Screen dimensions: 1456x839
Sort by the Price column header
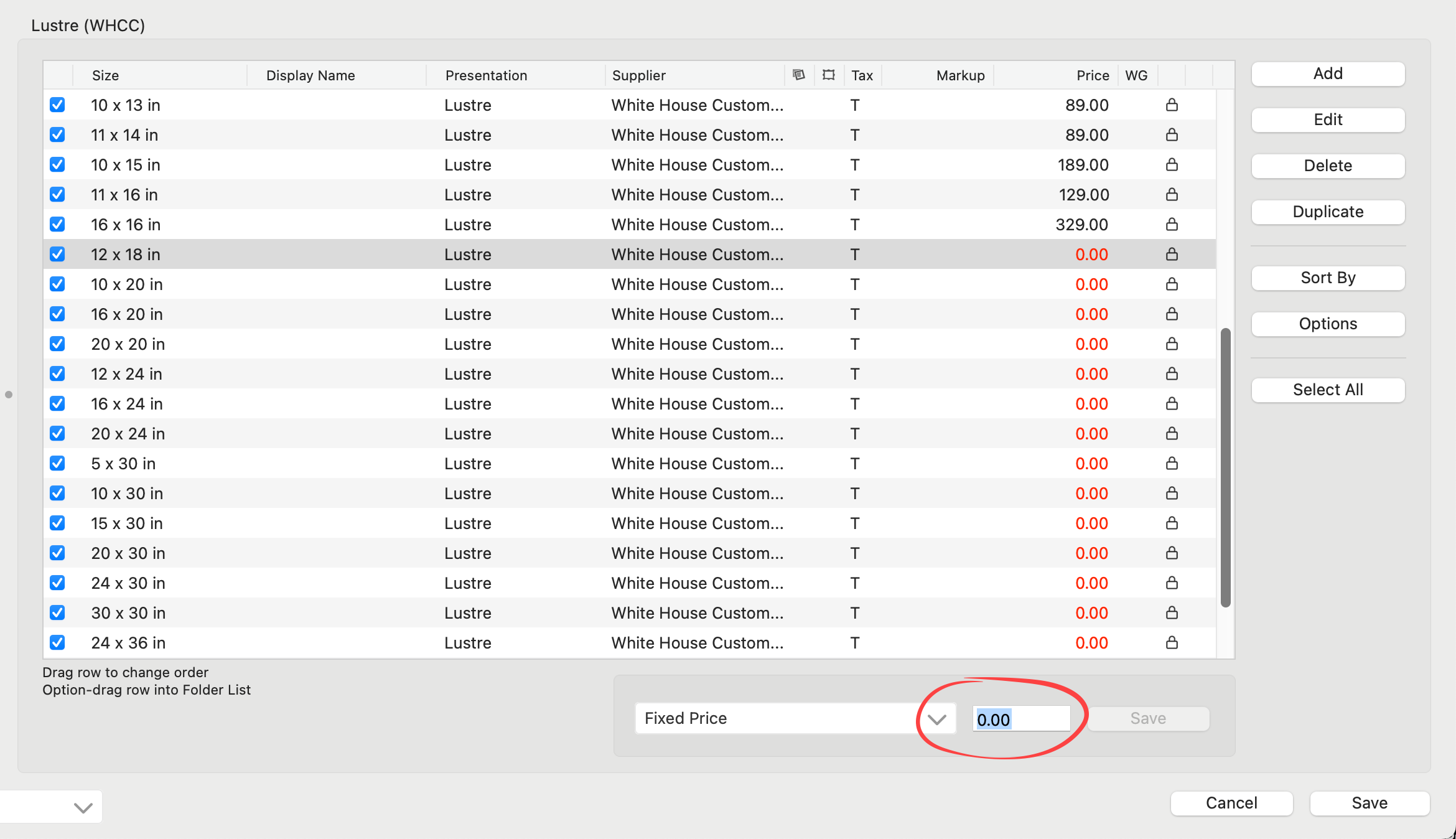coord(1092,75)
